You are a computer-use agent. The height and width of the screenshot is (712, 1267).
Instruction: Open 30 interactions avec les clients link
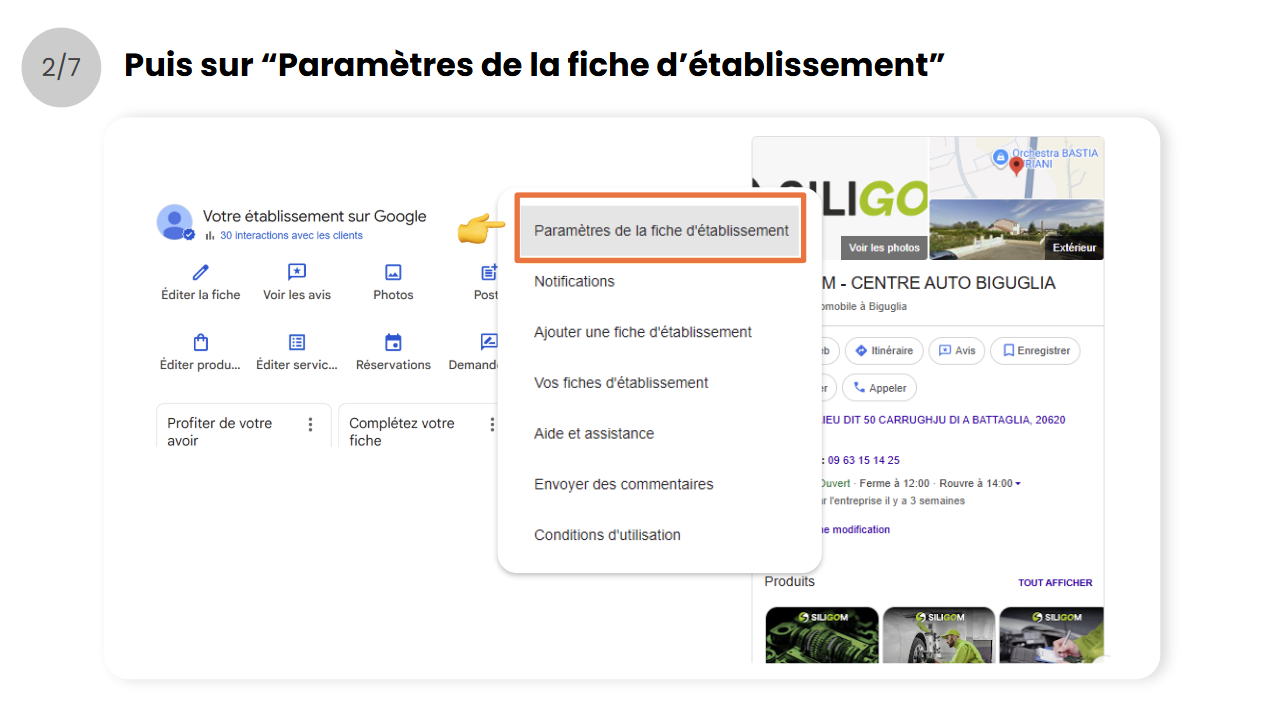coord(291,236)
